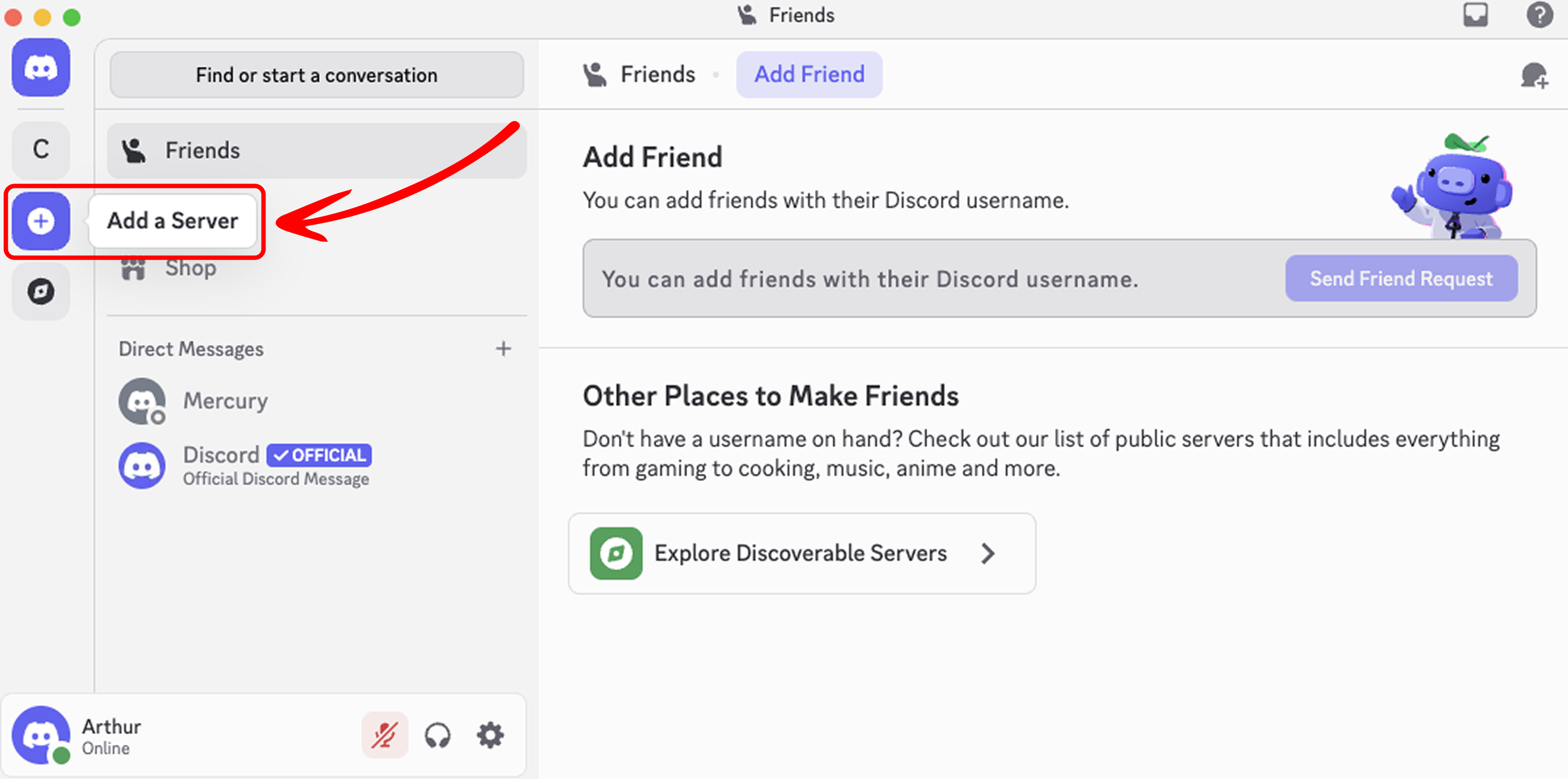
Task: Open User Settings gear icon
Action: click(x=490, y=735)
